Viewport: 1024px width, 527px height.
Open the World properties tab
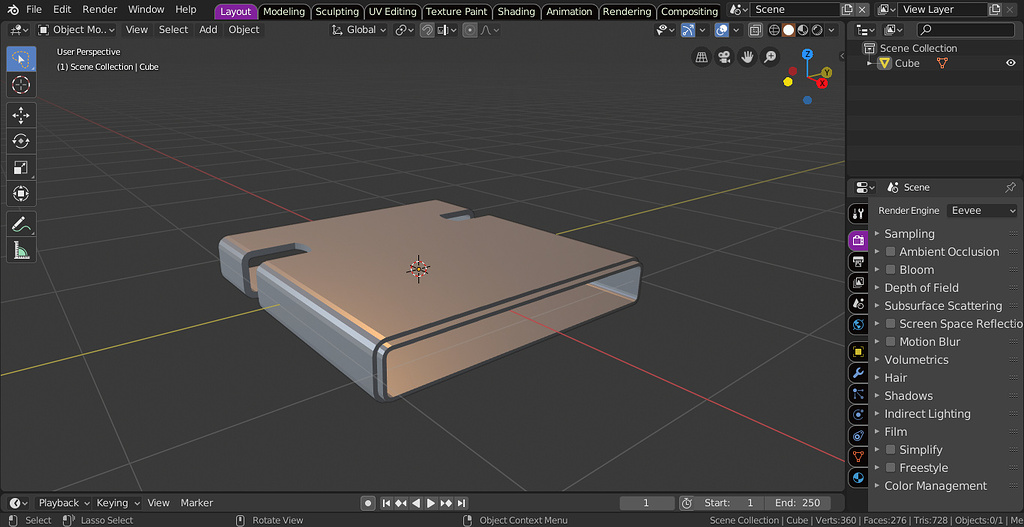click(x=858, y=325)
